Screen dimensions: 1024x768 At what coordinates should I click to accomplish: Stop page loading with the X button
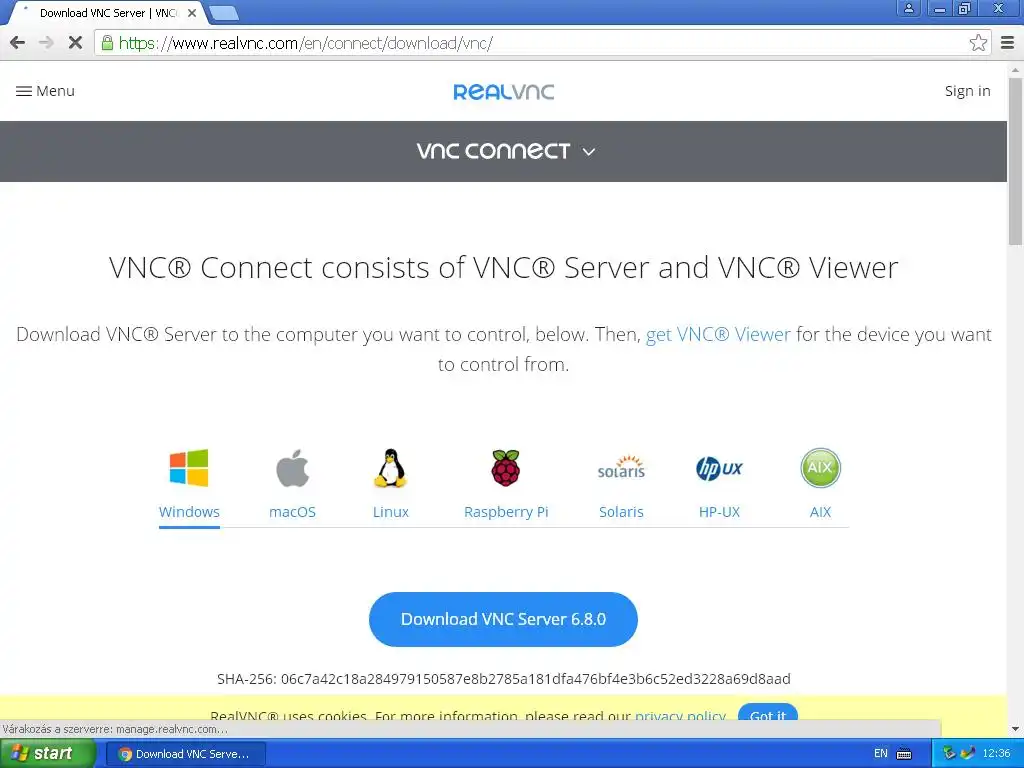pos(75,43)
